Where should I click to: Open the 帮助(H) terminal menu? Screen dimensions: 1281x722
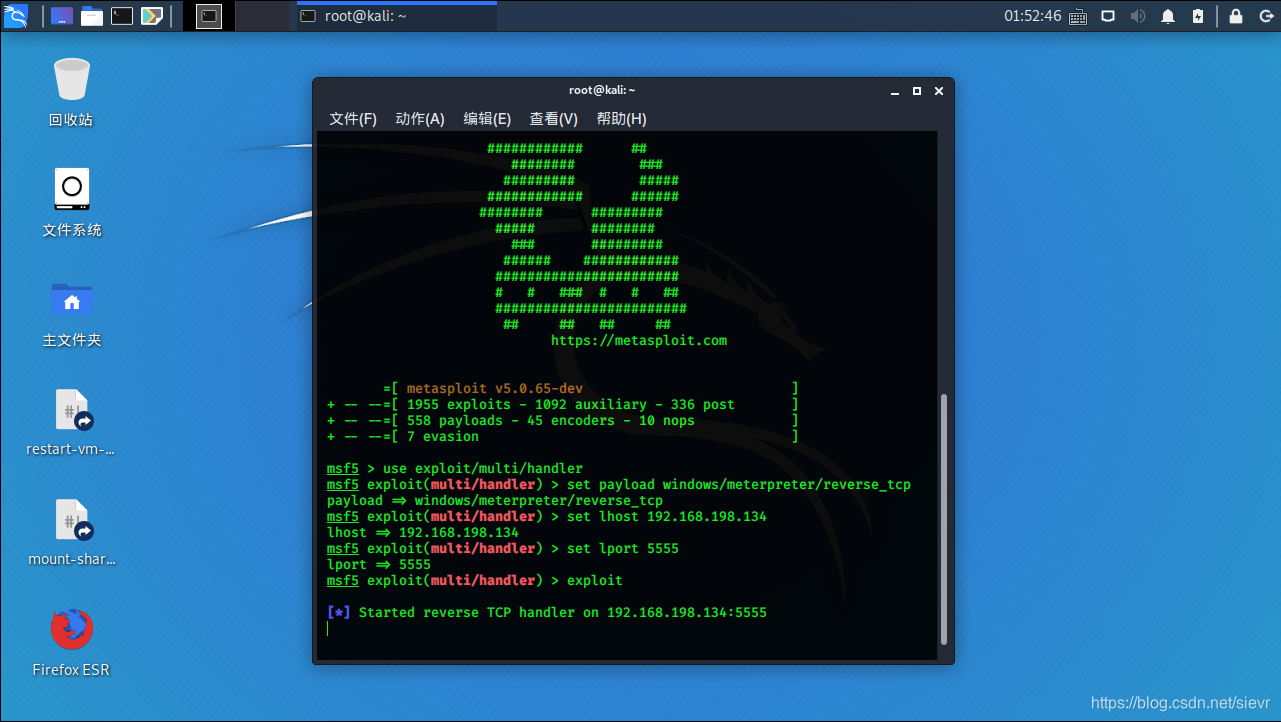pyautogui.click(x=621, y=119)
